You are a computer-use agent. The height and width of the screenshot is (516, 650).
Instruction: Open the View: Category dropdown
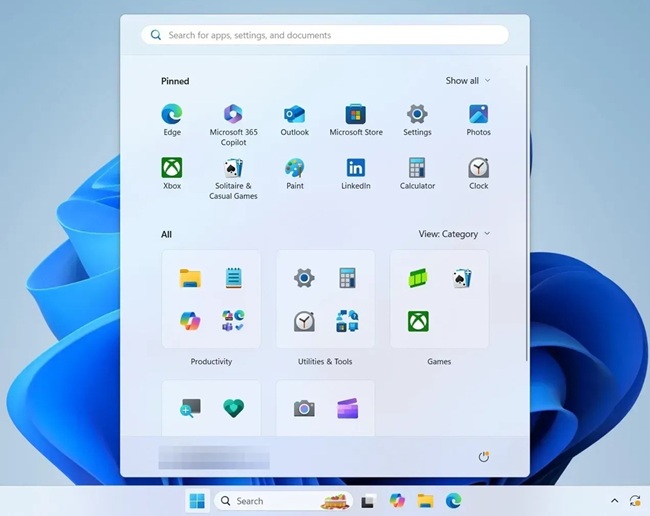454,234
